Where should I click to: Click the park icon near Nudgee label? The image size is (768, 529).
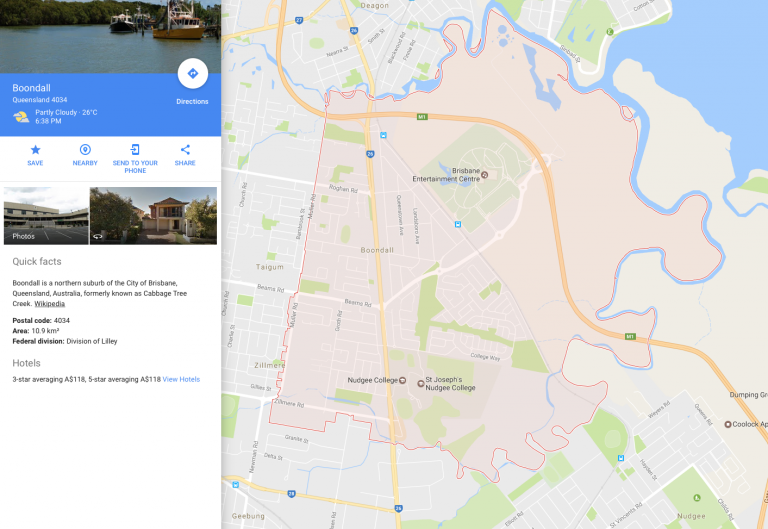696,498
